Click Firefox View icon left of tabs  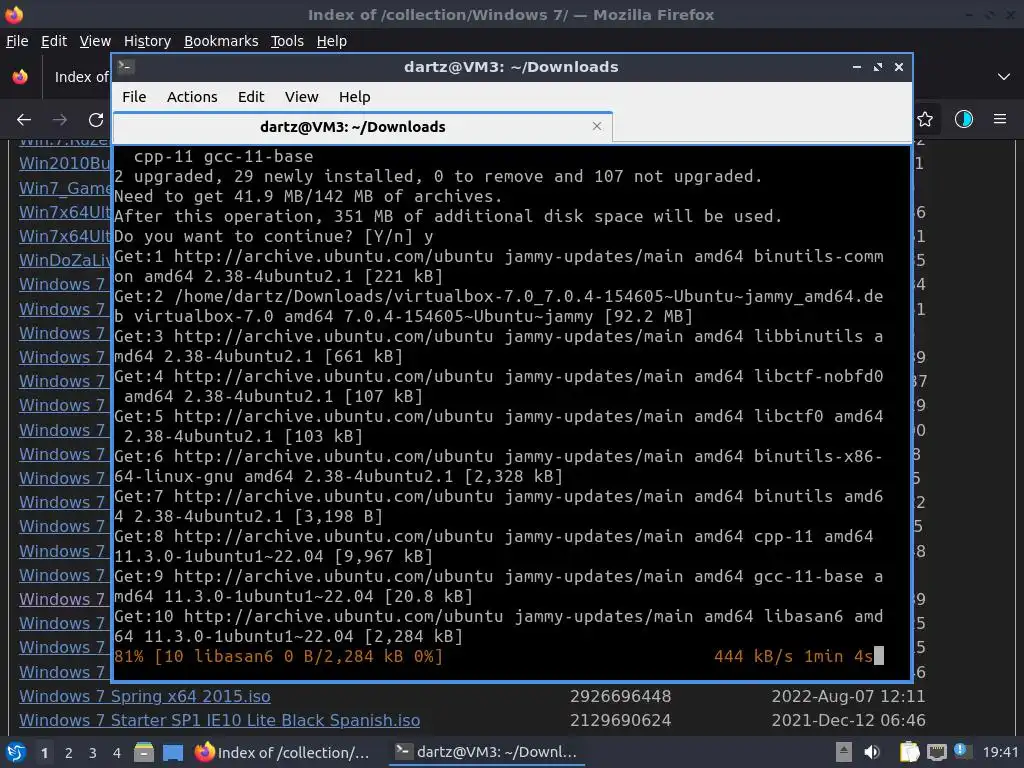click(x=20, y=76)
